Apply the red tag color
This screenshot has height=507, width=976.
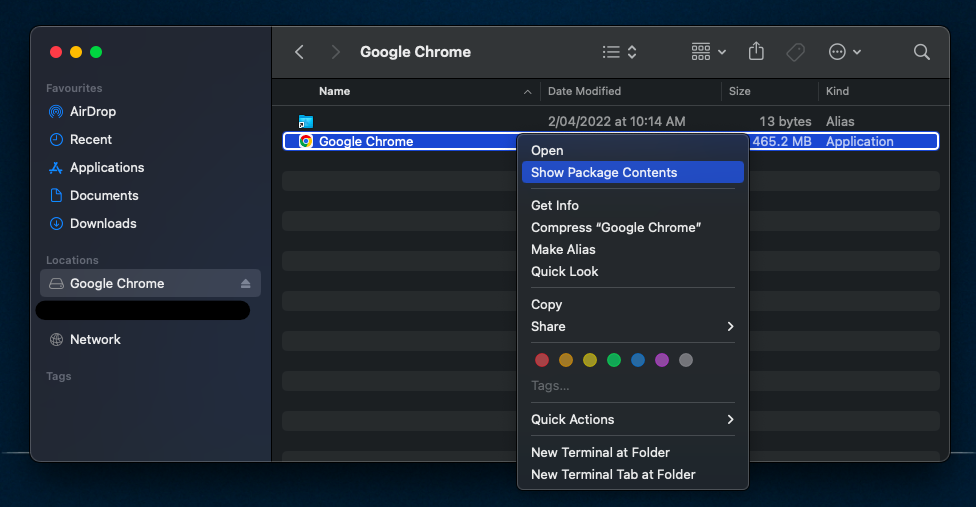(x=542, y=360)
